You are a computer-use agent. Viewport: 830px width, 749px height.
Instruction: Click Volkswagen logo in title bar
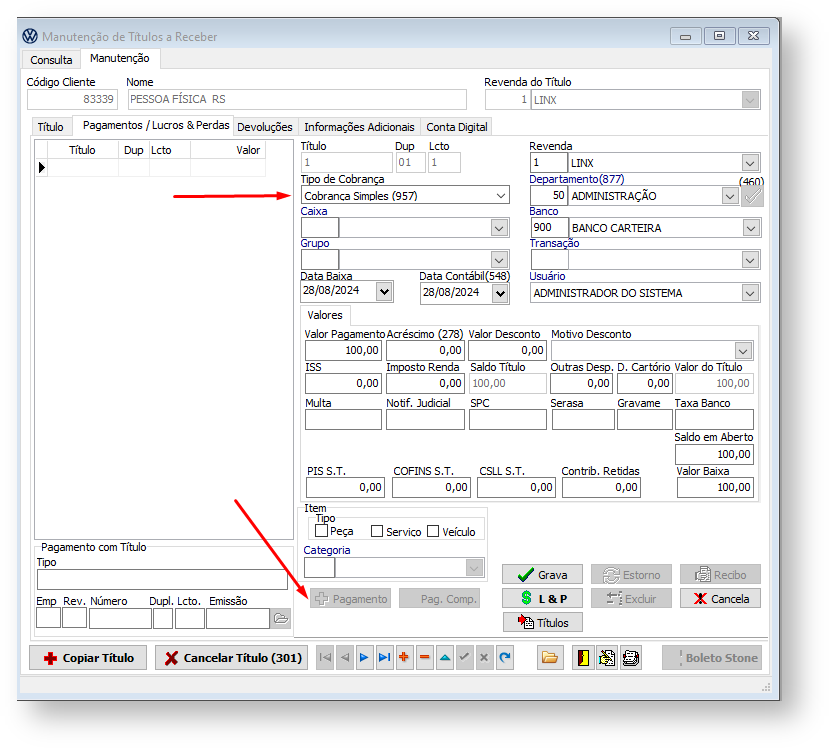30,36
